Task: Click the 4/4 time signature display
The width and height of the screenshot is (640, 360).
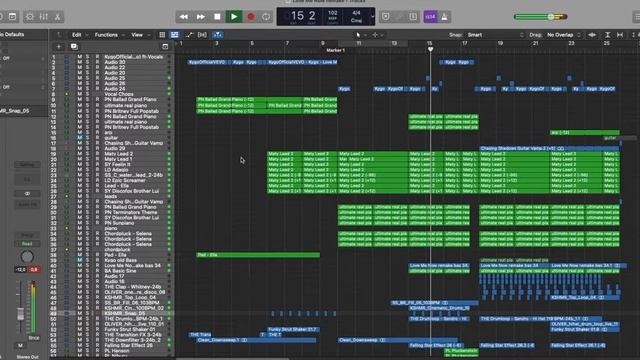Action: tap(356, 13)
